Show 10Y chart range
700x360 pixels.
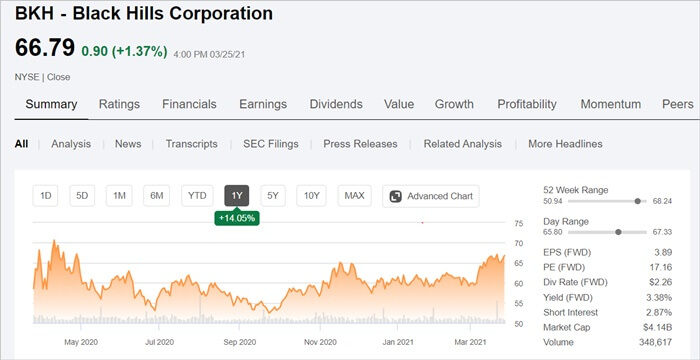tap(311, 196)
